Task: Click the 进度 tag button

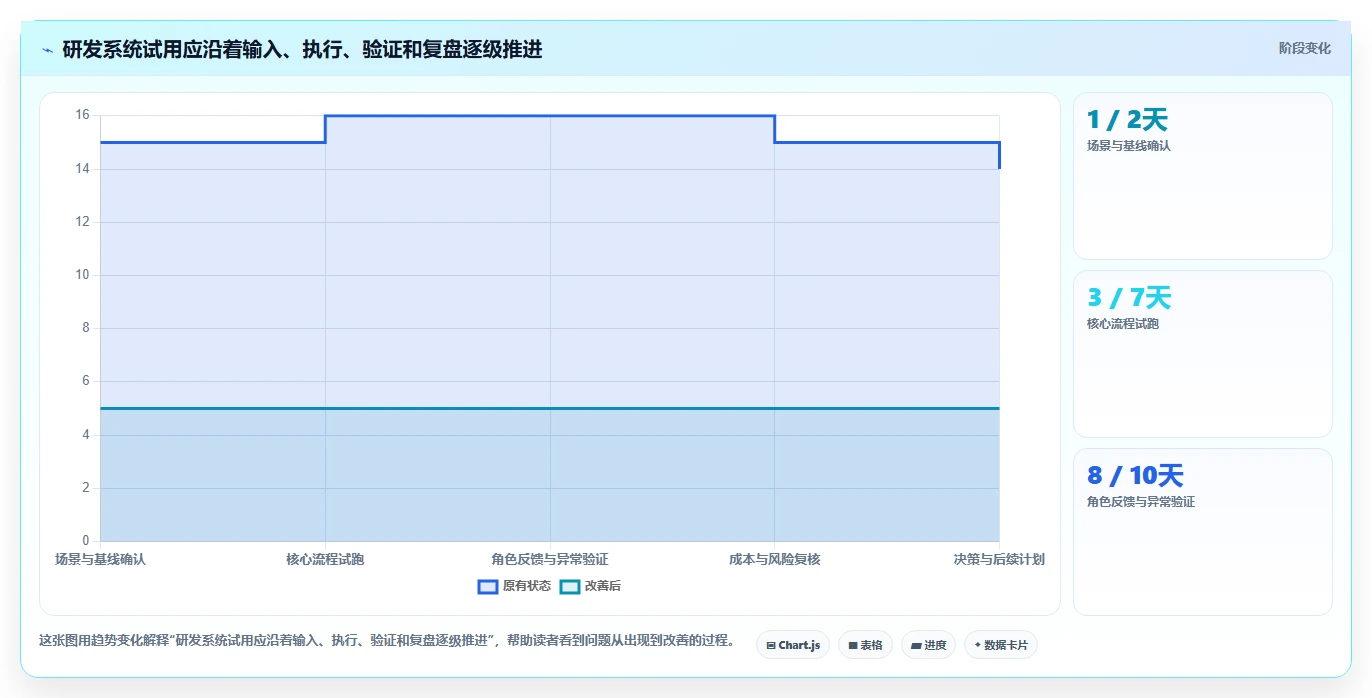Action: click(928, 645)
